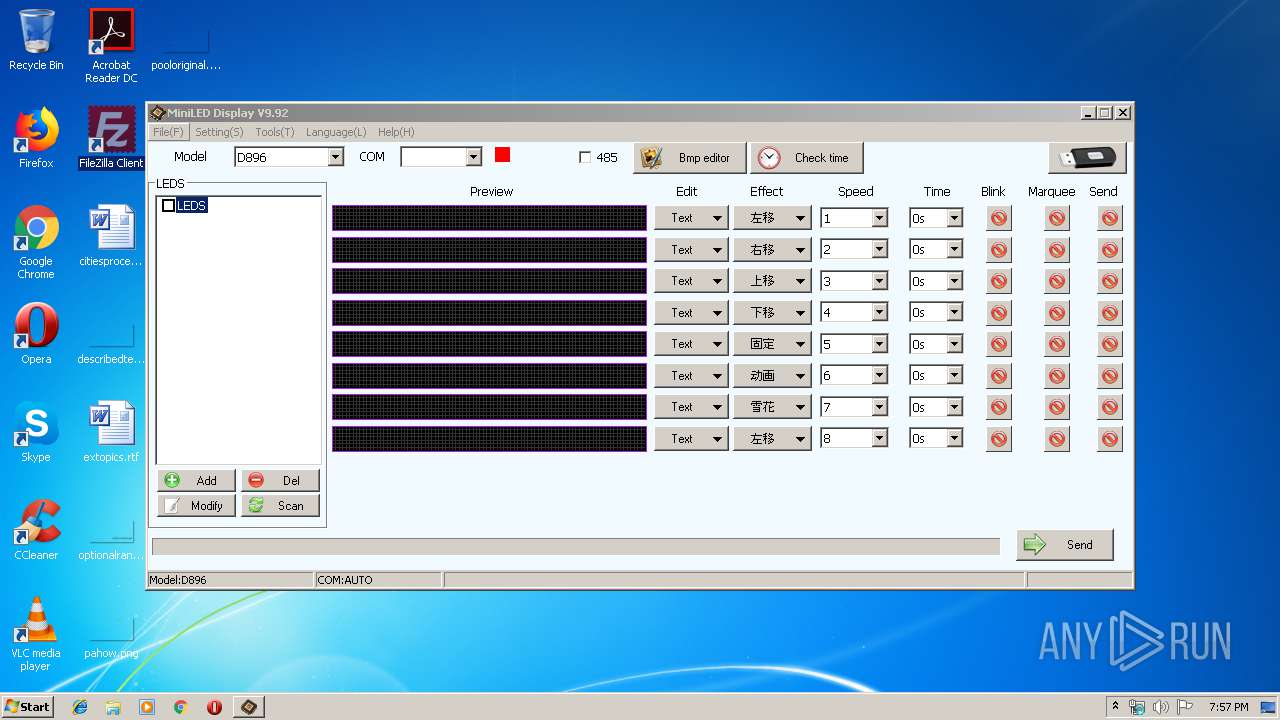1280x720 pixels.
Task: Toggle Blink icon for speed 2 row
Action: click(998, 250)
